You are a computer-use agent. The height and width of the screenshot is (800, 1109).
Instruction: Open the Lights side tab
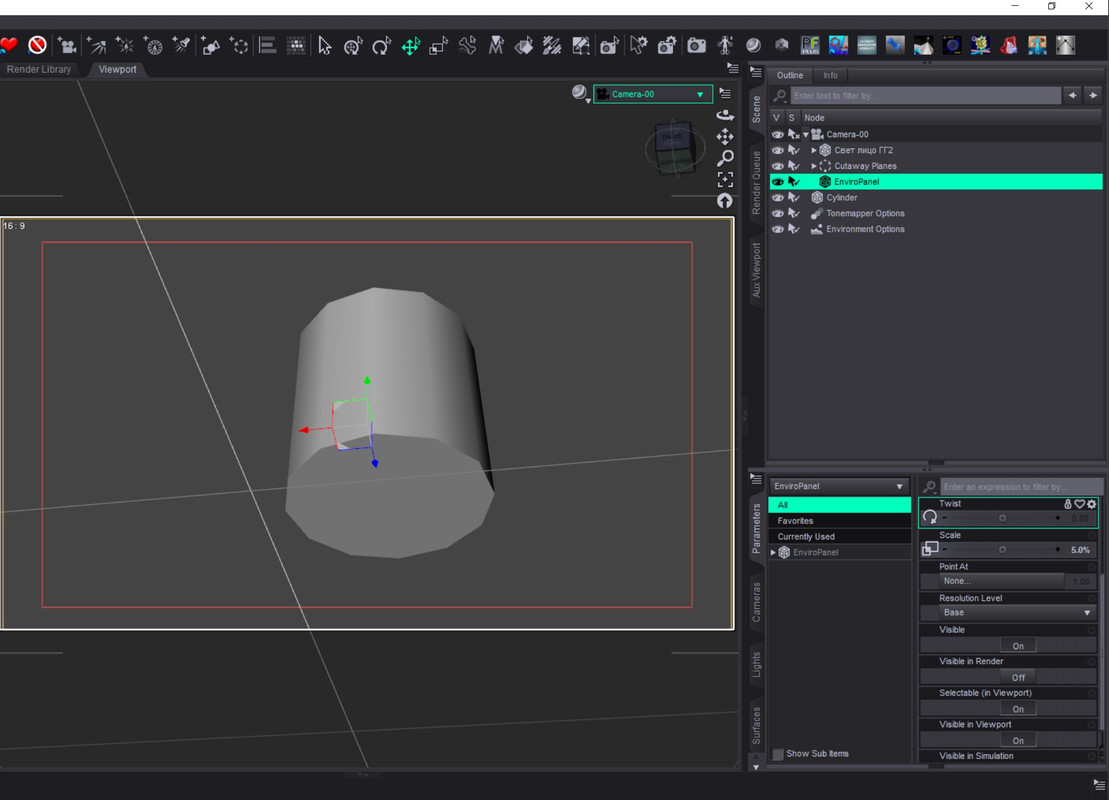[x=756, y=664]
